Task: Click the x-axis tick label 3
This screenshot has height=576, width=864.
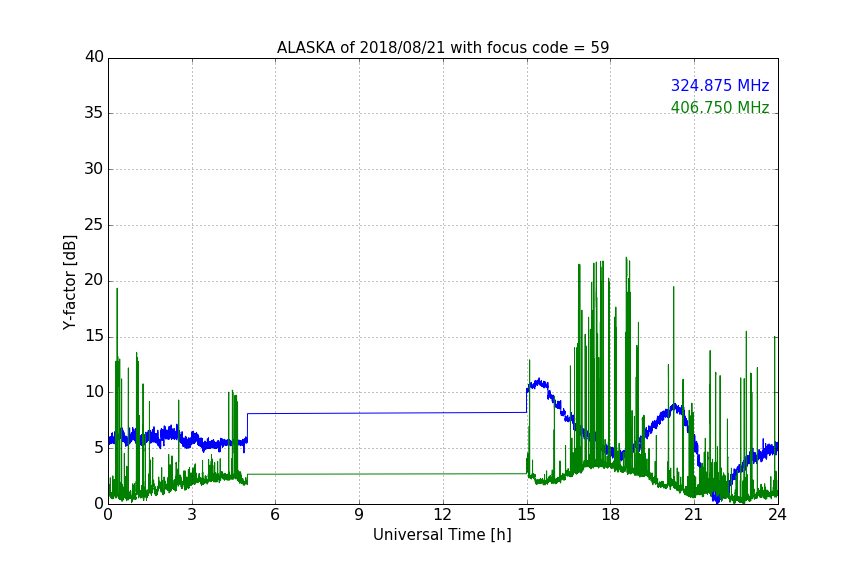Action: [192, 515]
